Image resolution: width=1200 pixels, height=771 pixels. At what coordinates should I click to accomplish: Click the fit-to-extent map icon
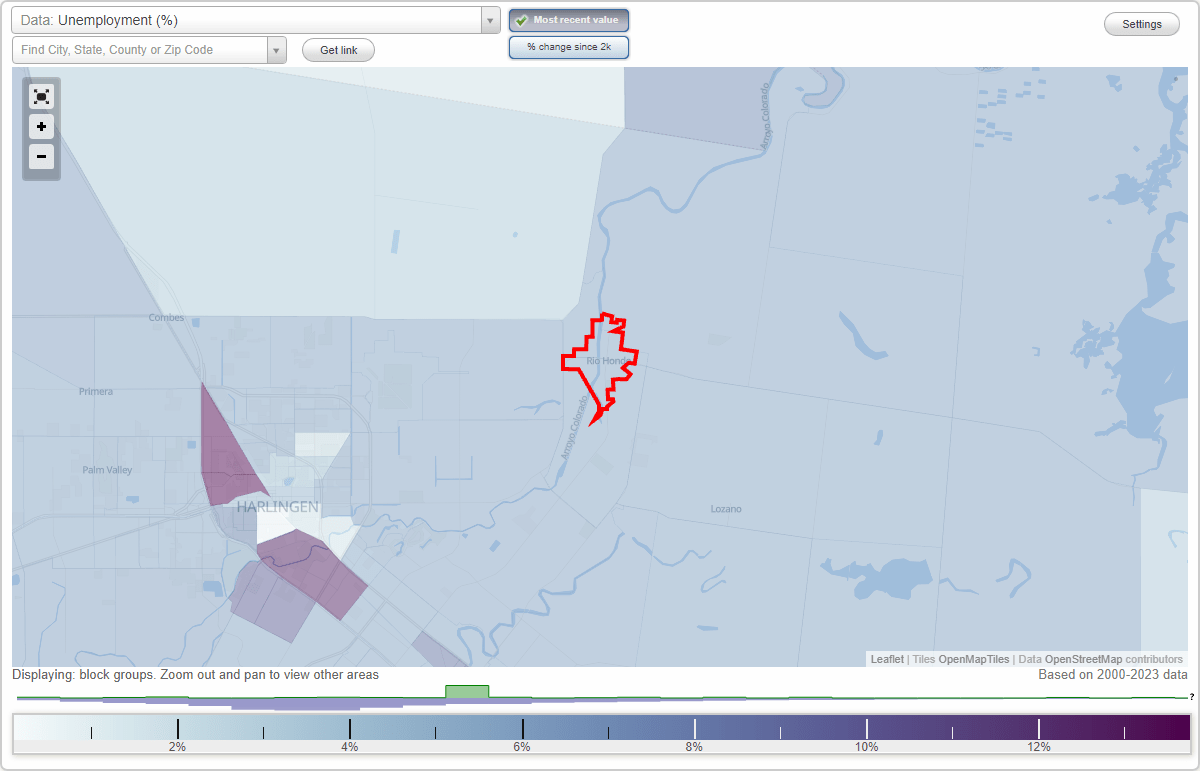[41, 96]
